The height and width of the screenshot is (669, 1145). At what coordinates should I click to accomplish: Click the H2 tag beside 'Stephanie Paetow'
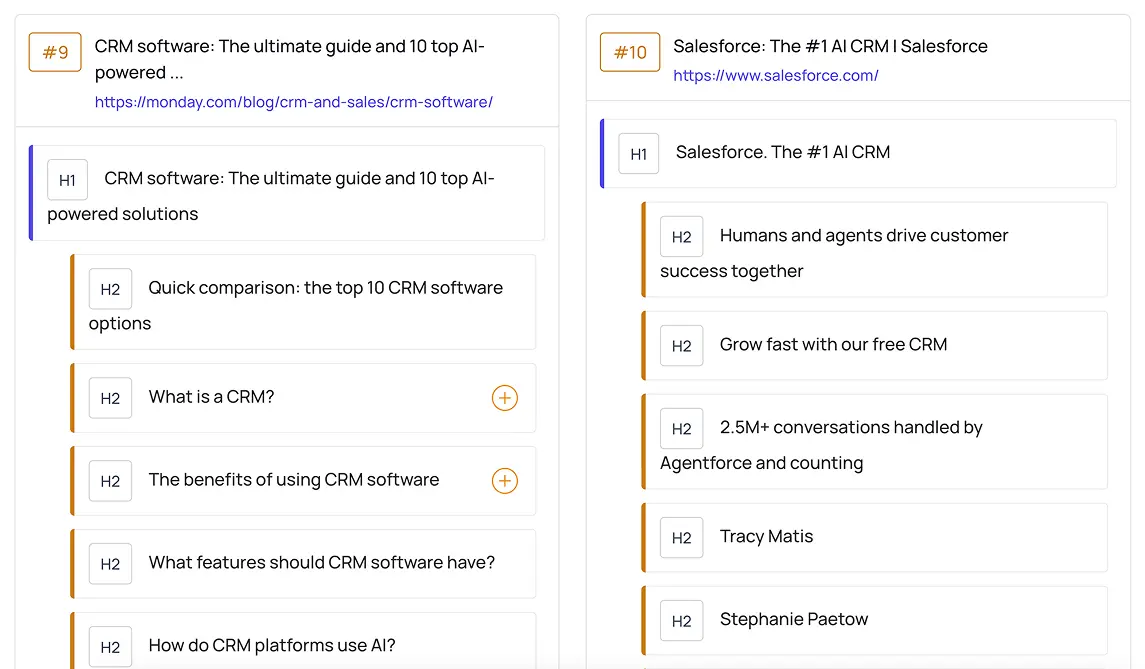(x=681, y=621)
